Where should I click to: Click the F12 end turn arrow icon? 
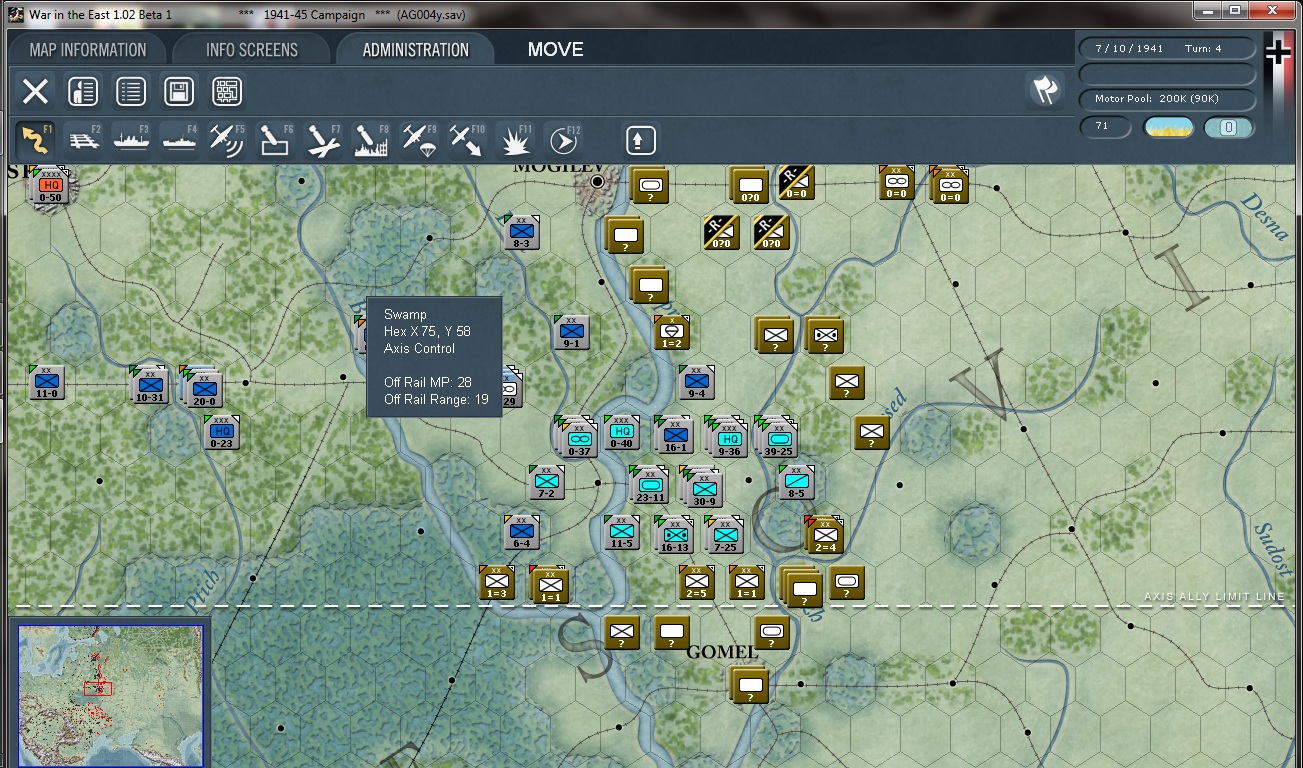[x=564, y=140]
